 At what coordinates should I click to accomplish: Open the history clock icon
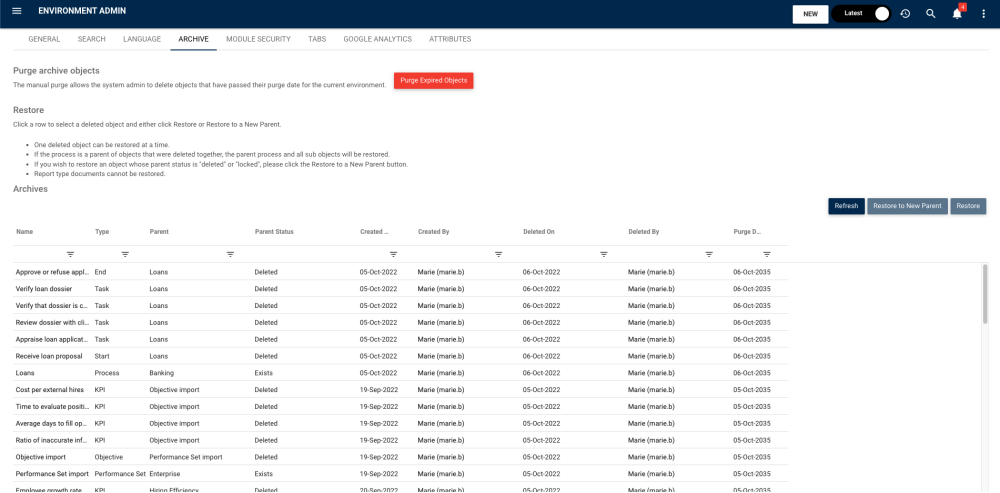coord(905,13)
